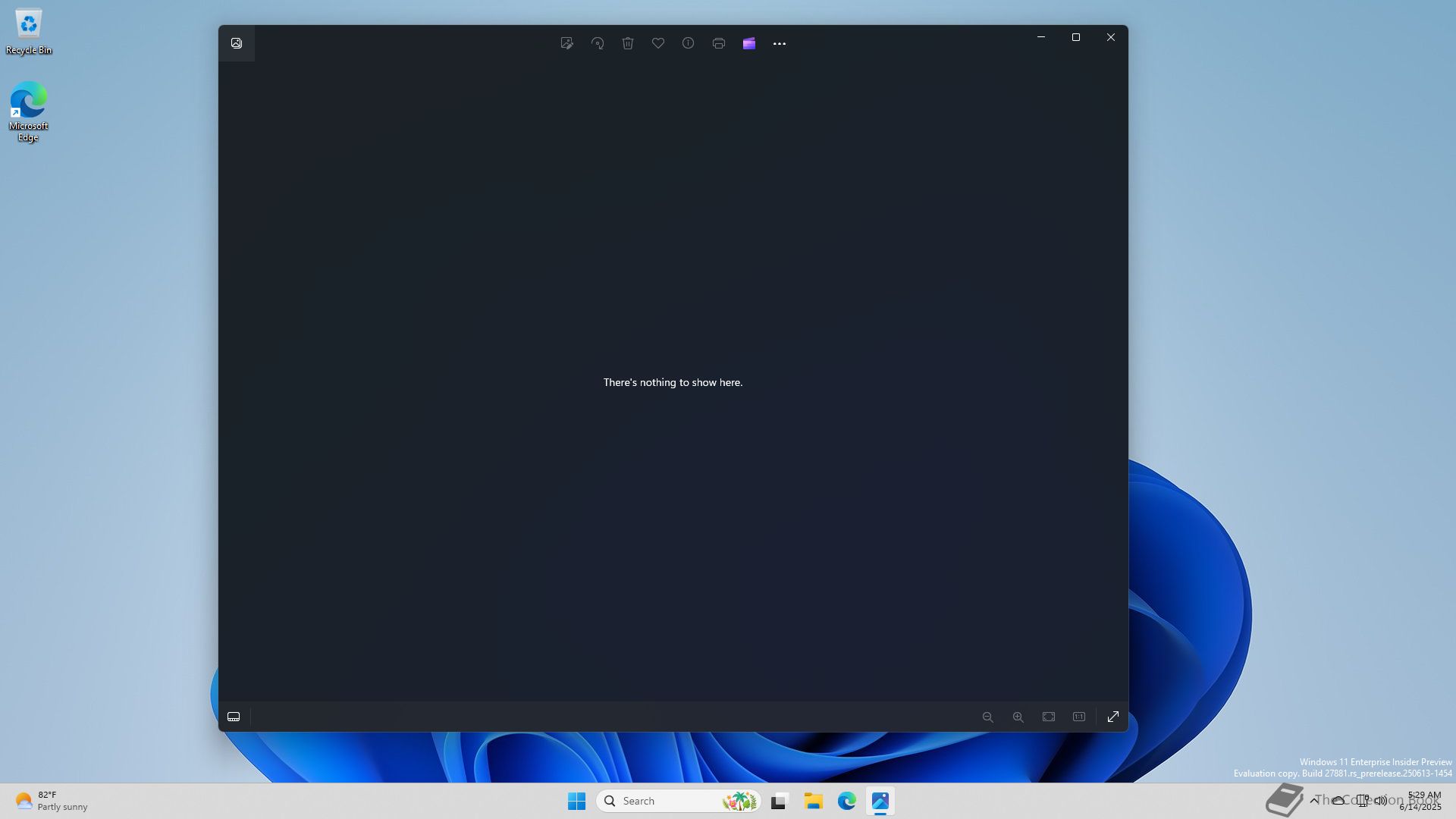Viewport: 1456px width, 819px height.
Task: Click the Print icon
Action: coord(719,43)
